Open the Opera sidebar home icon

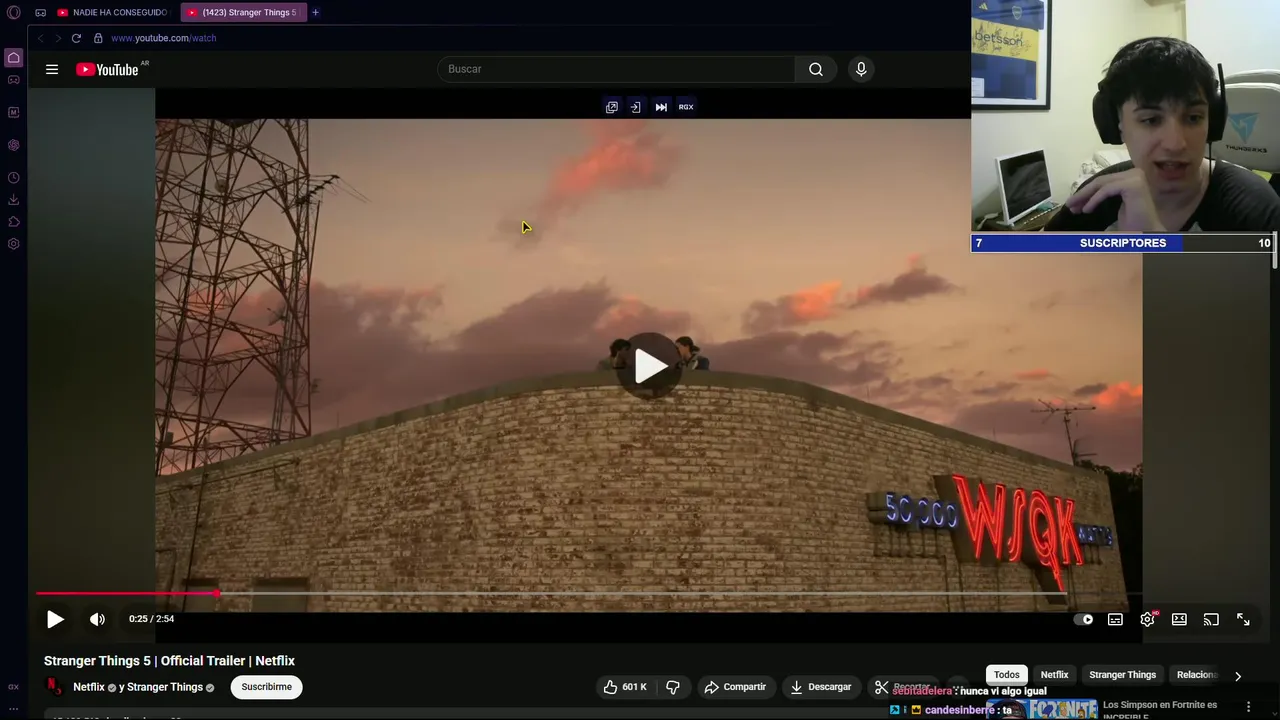[13, 58]
